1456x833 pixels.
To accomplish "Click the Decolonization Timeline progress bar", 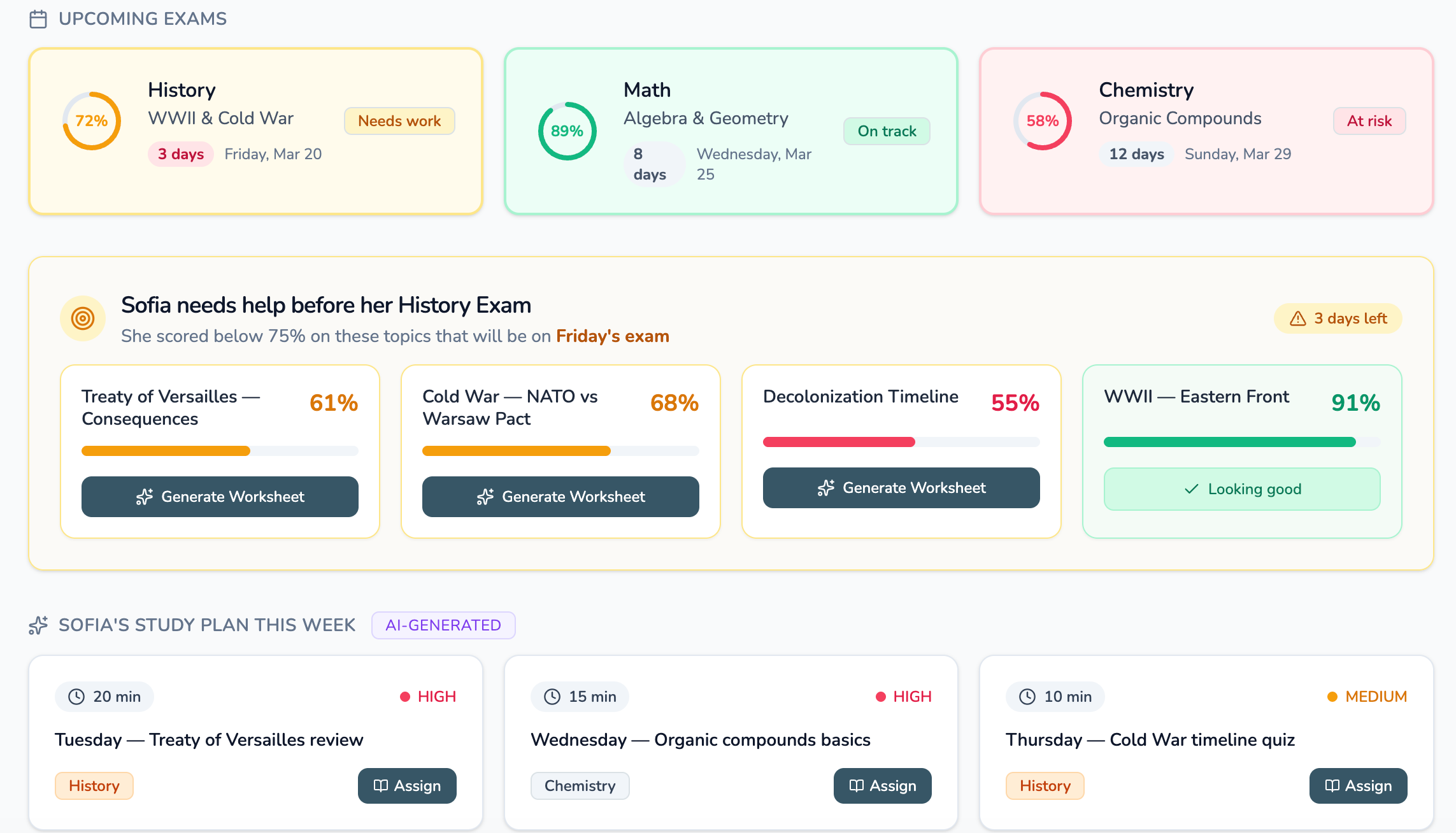I will 901,441.
